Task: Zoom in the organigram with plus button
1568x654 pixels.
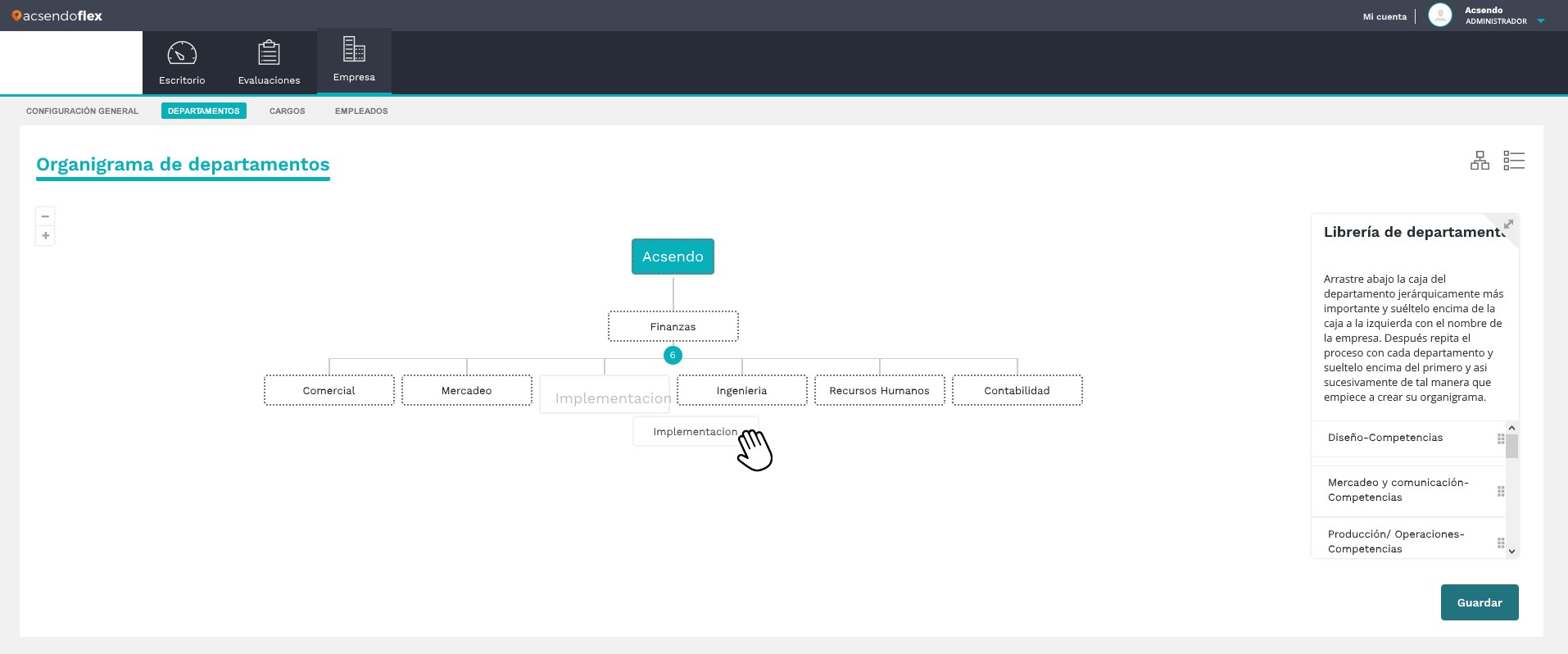Action: click(x=45, y=236)
